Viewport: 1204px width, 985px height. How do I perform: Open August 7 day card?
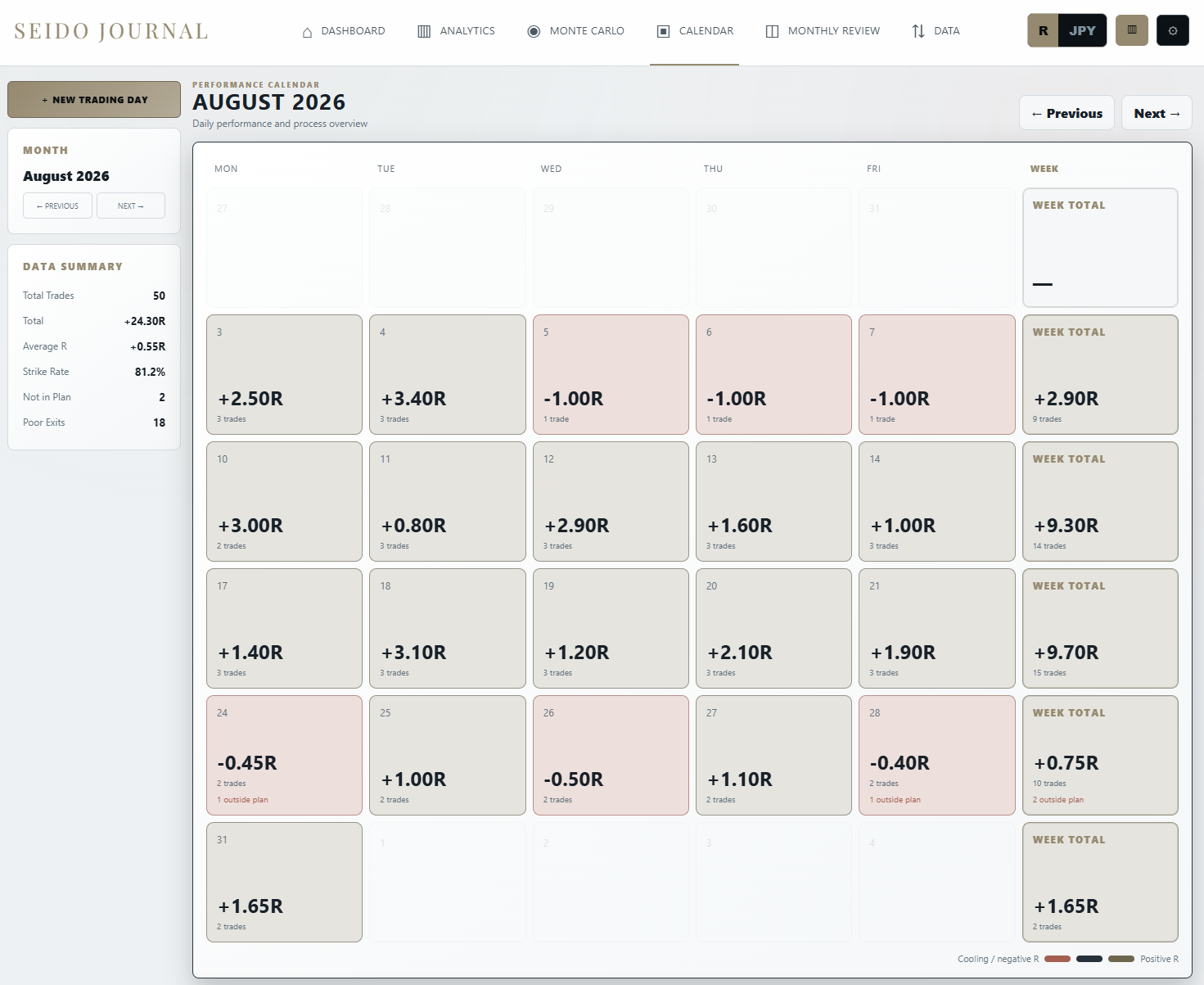(x=937, y=374)
